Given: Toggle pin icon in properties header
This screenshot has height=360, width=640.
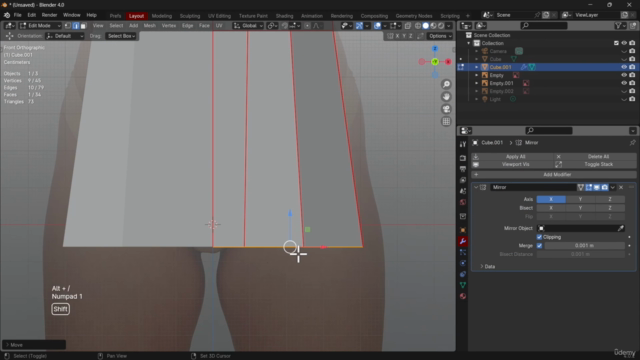Looking at the screenshot, I should pos(632,142).
